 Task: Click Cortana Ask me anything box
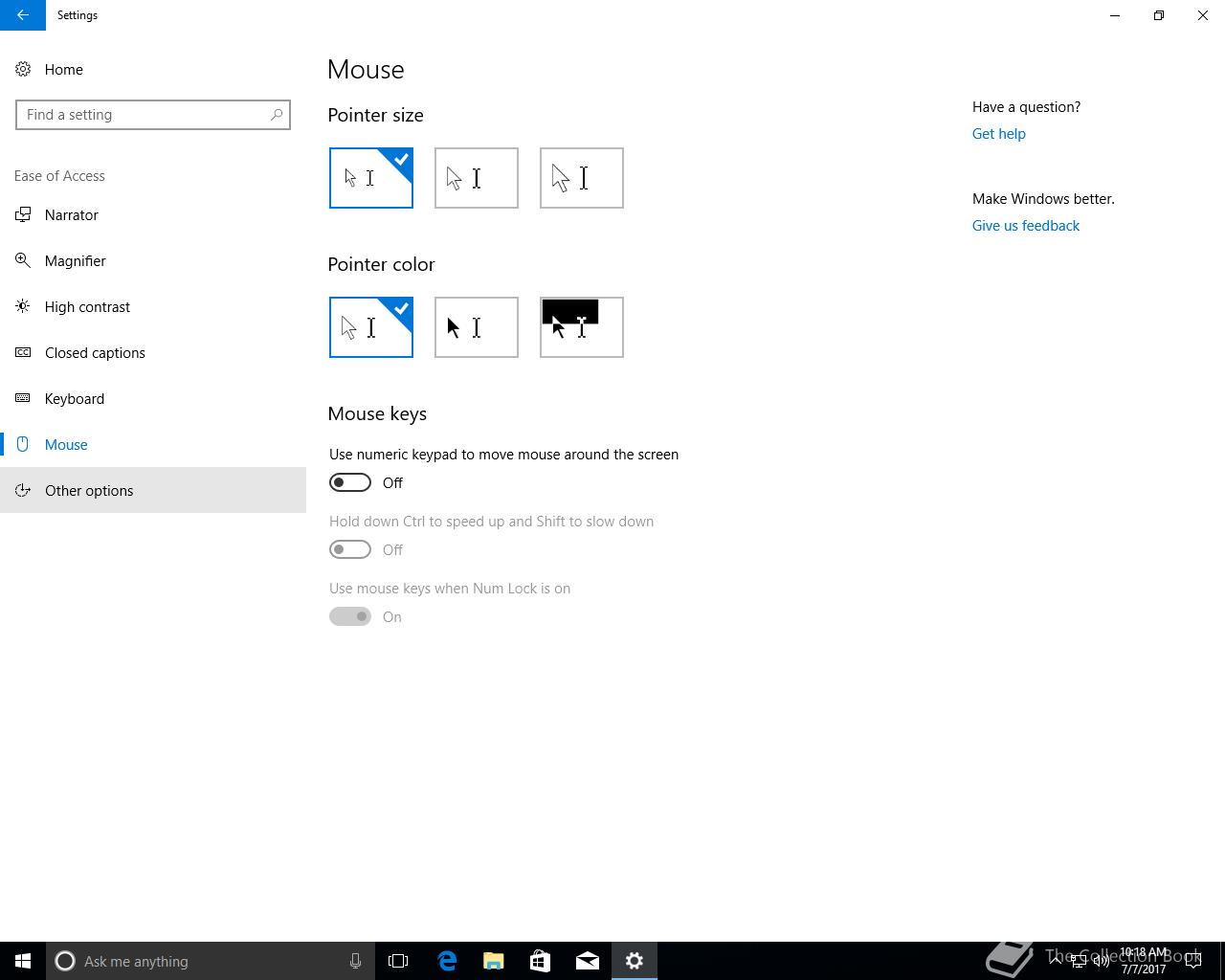209,961
